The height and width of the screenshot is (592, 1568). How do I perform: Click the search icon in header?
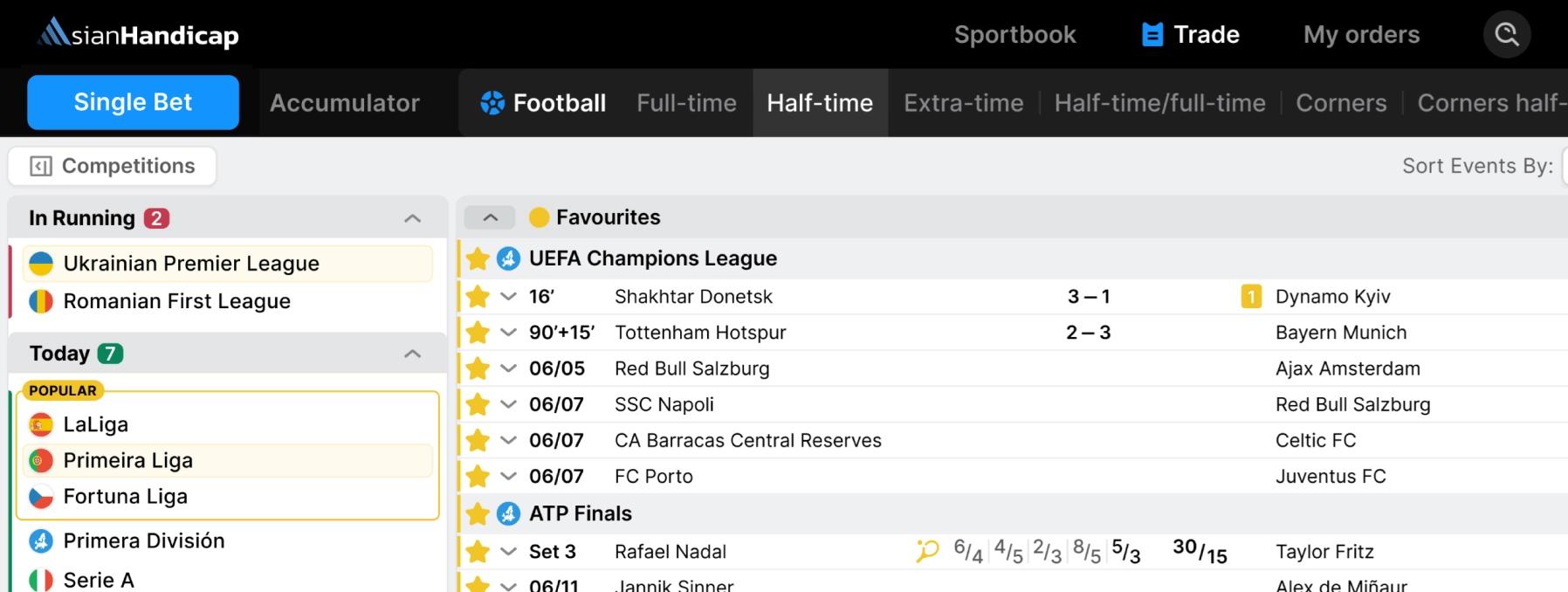[x=1506, y=35]
